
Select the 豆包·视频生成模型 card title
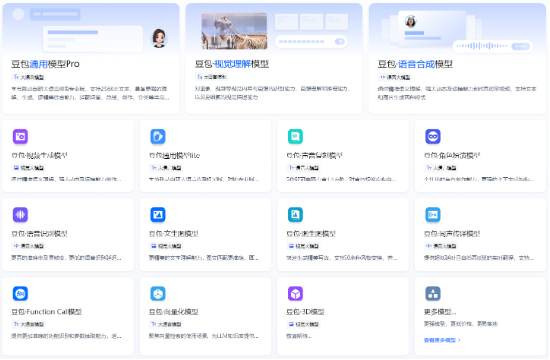(x=39, y=155)
